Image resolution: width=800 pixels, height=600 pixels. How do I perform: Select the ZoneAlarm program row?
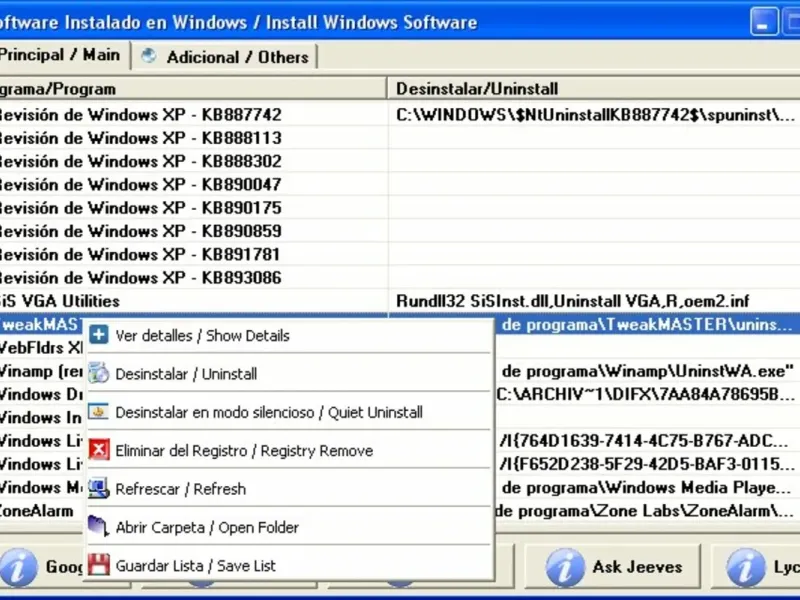click(41, 511)
